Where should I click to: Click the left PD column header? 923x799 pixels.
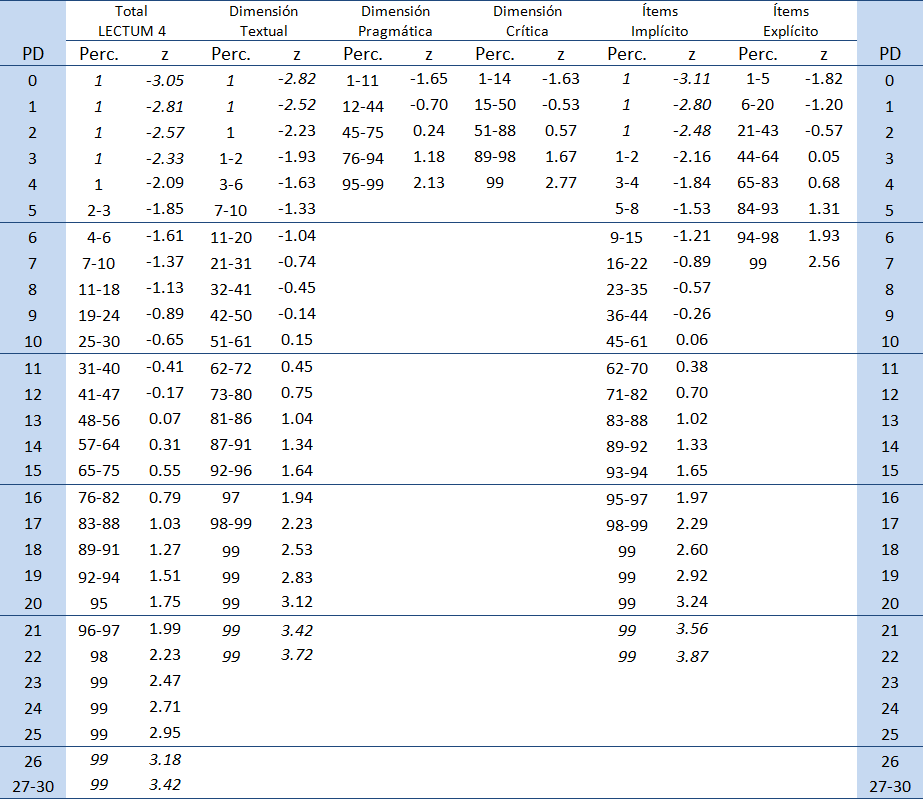[x=33, y=54]
